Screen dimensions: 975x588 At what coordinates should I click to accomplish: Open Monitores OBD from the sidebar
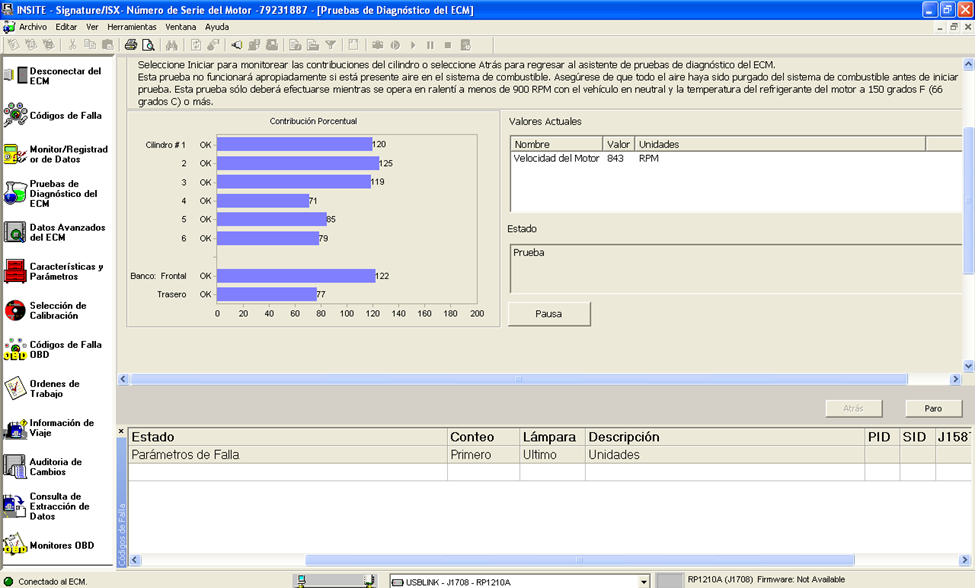point(15,545)
